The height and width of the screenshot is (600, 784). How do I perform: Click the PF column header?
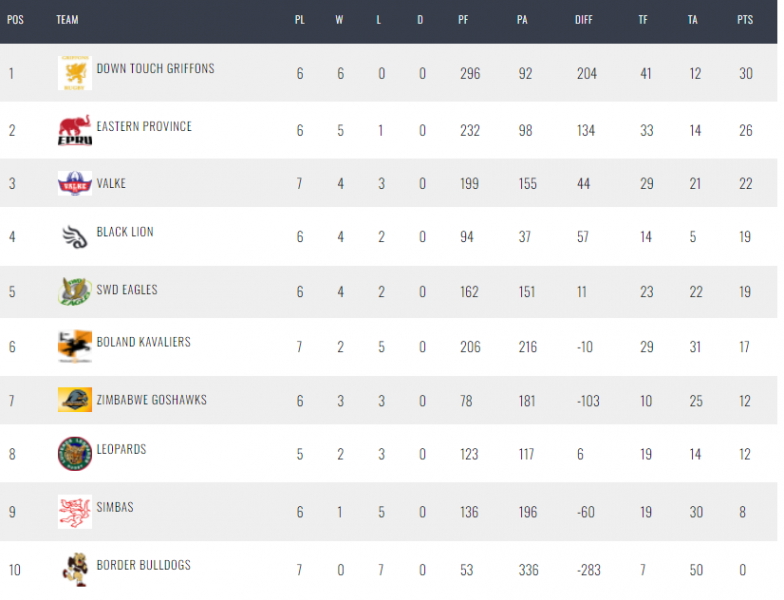(463, 20)
